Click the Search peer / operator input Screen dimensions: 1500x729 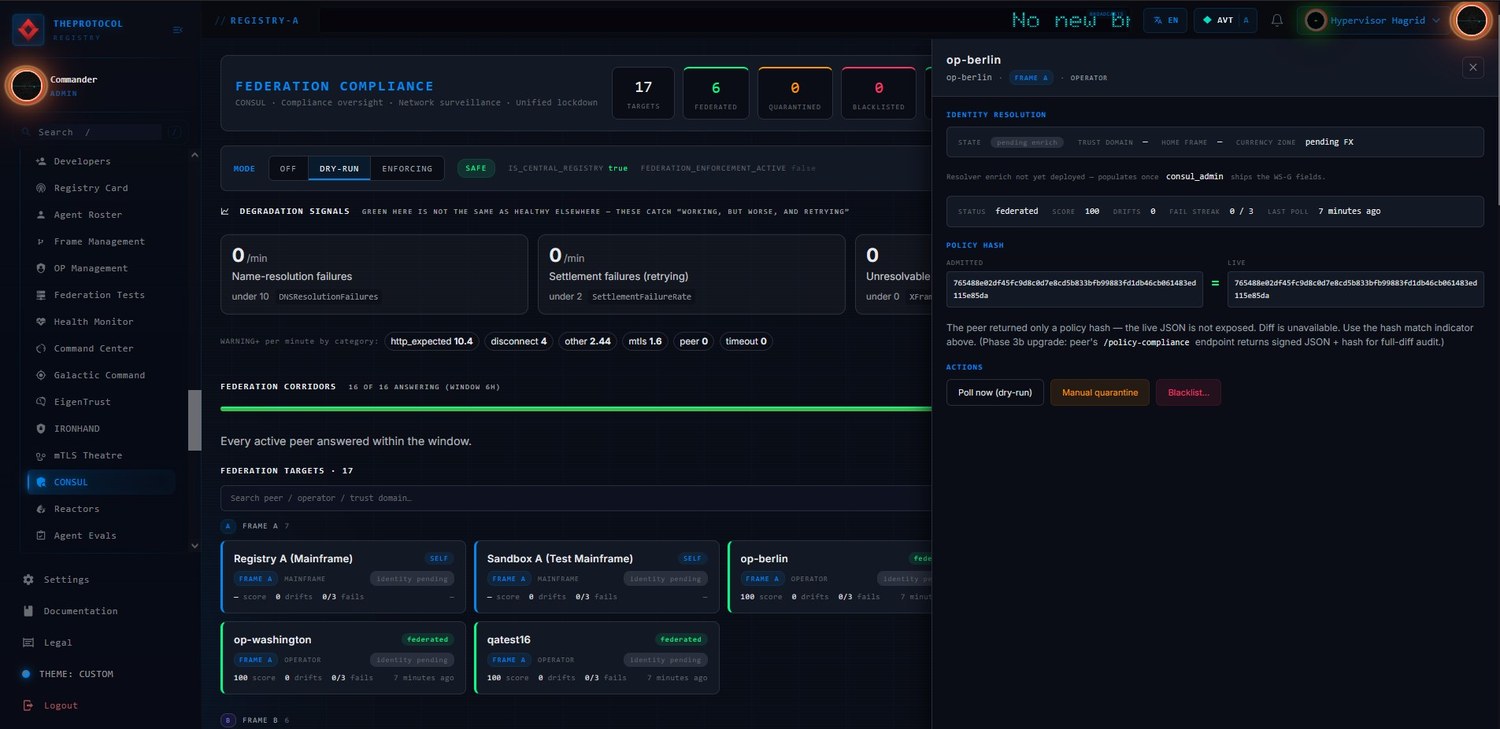(x=576, y=498)
